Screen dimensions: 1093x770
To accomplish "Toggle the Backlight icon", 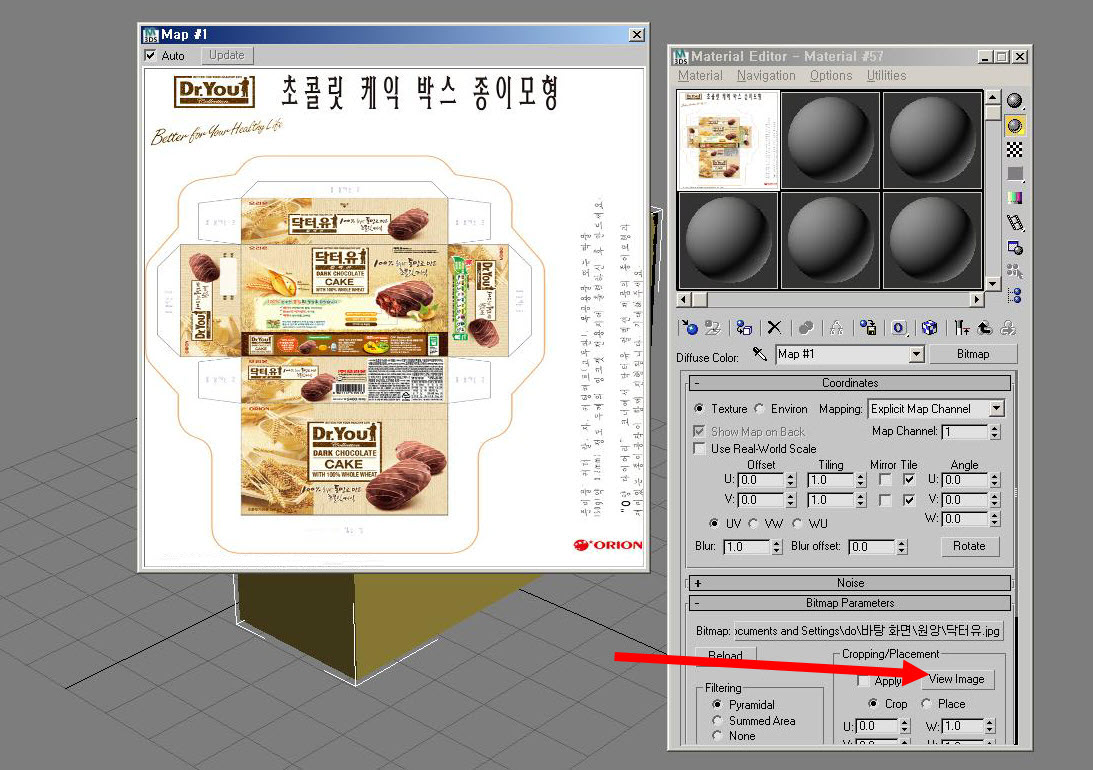I will tap(1015, 125).
